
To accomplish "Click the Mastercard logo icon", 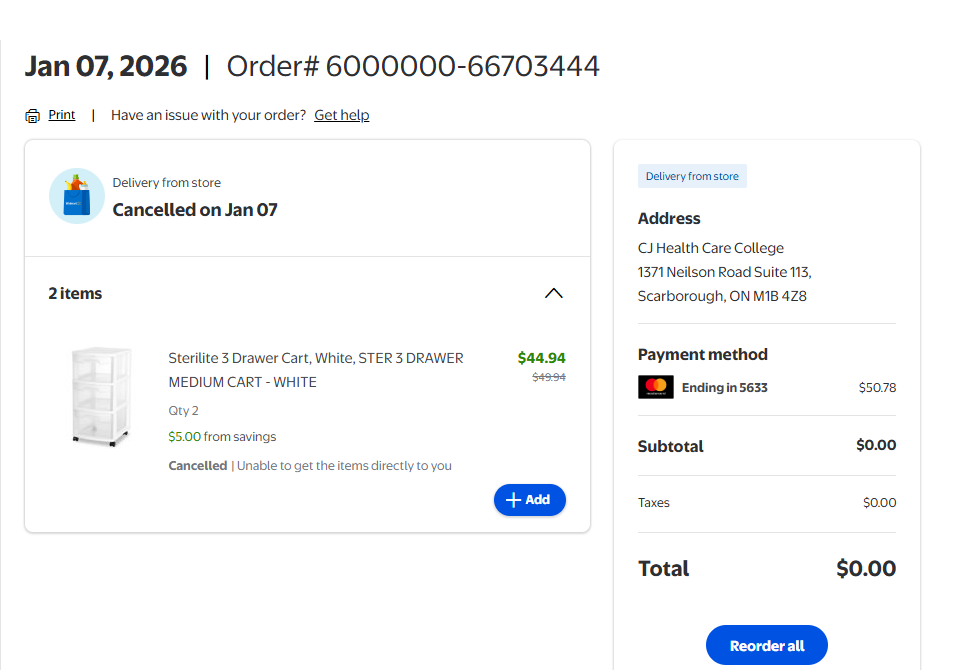I will 655,387.
